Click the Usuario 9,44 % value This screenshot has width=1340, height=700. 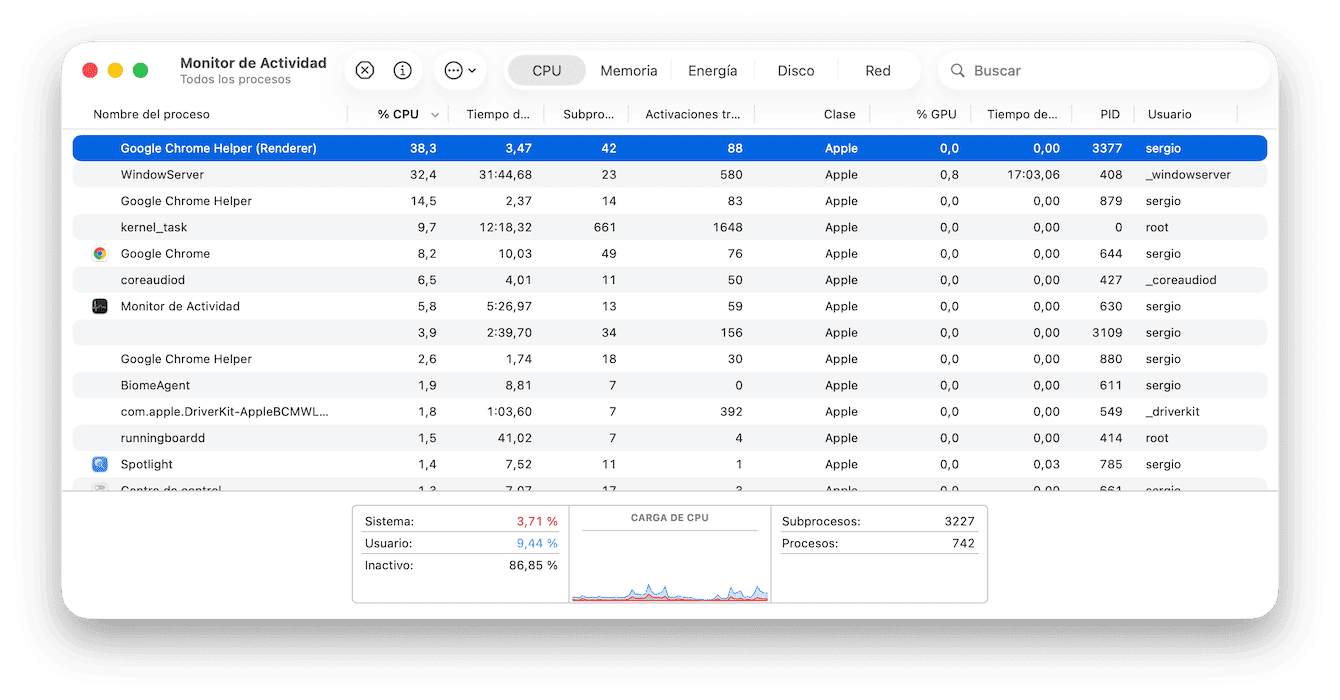tap(537, 544)
